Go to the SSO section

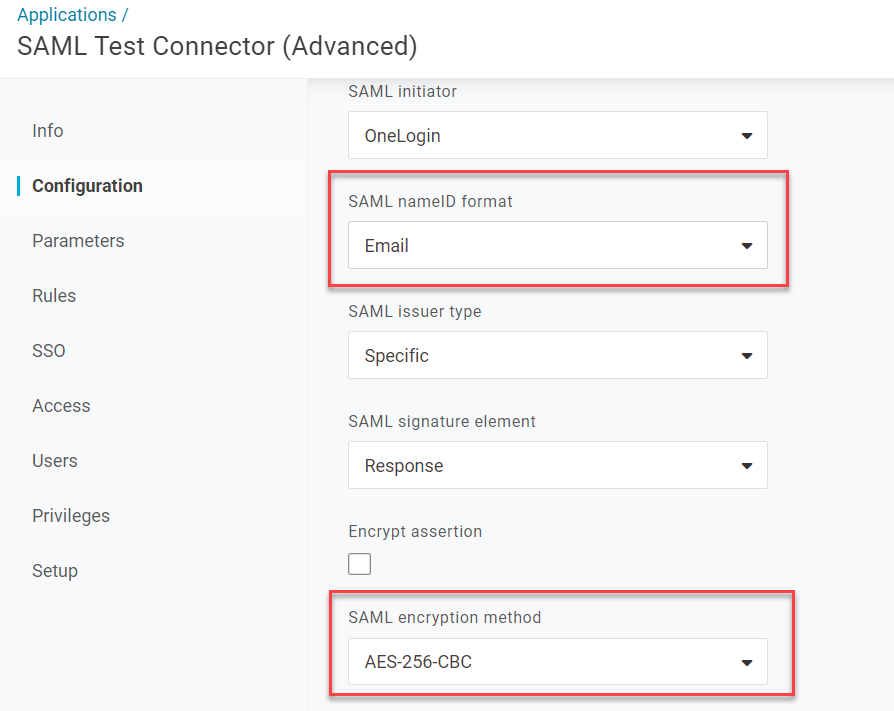pos(48,350)
